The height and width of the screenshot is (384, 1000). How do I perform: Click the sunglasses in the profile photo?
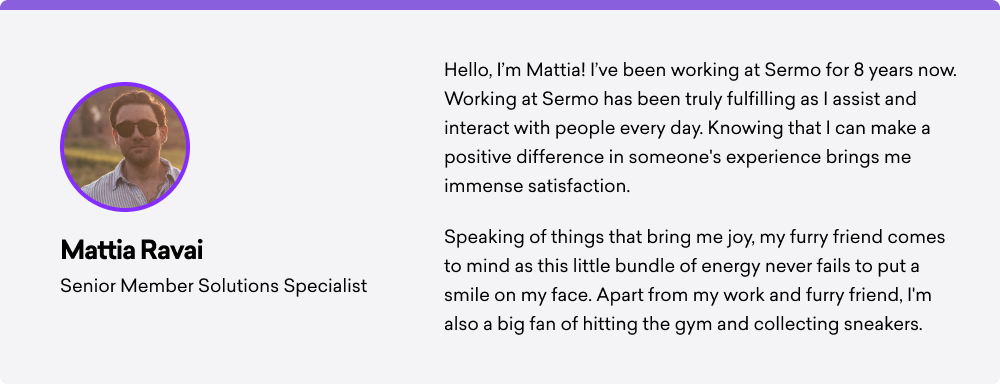tap(136, 128)
